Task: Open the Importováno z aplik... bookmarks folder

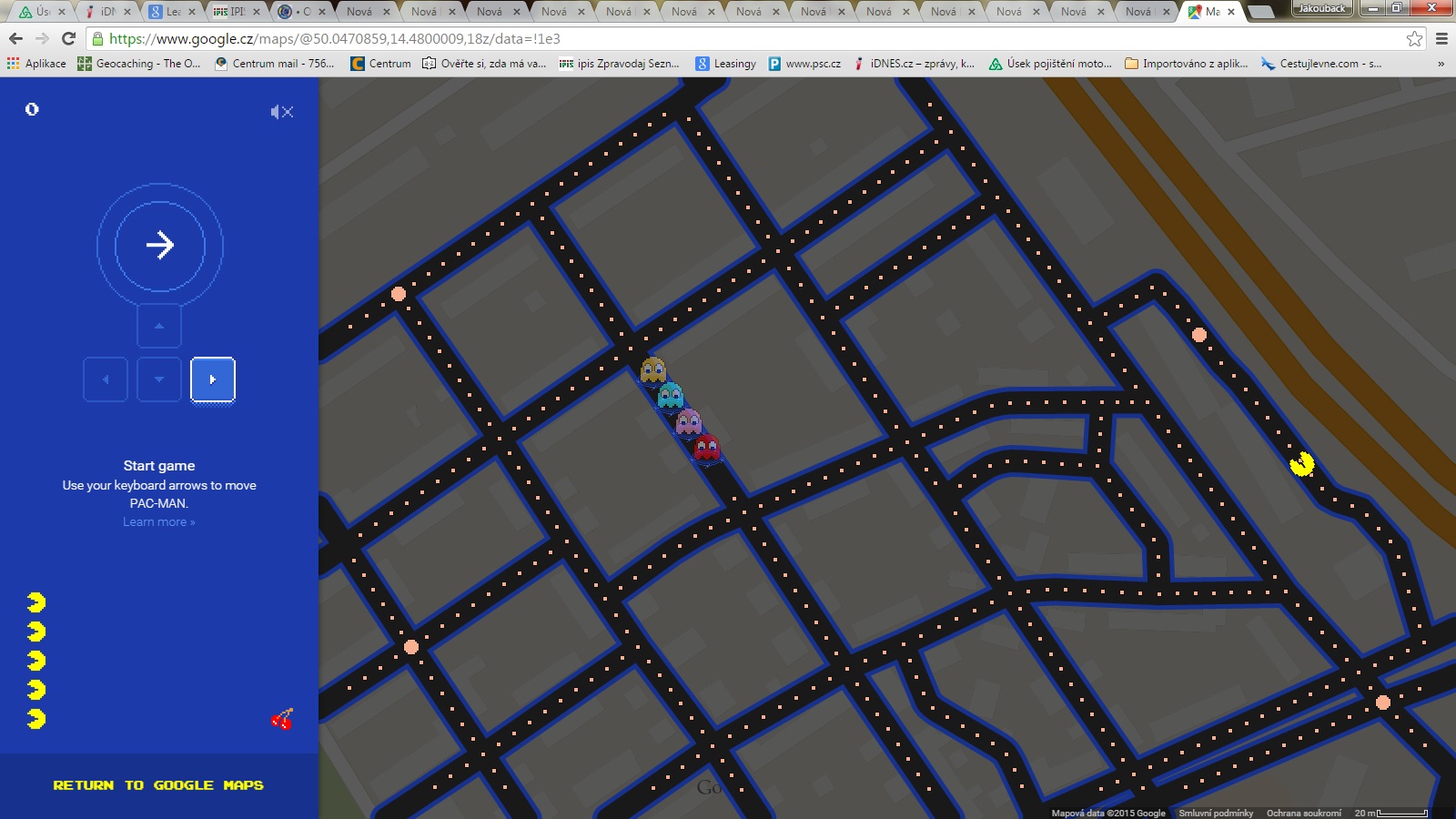Action: coord(1187,64)
